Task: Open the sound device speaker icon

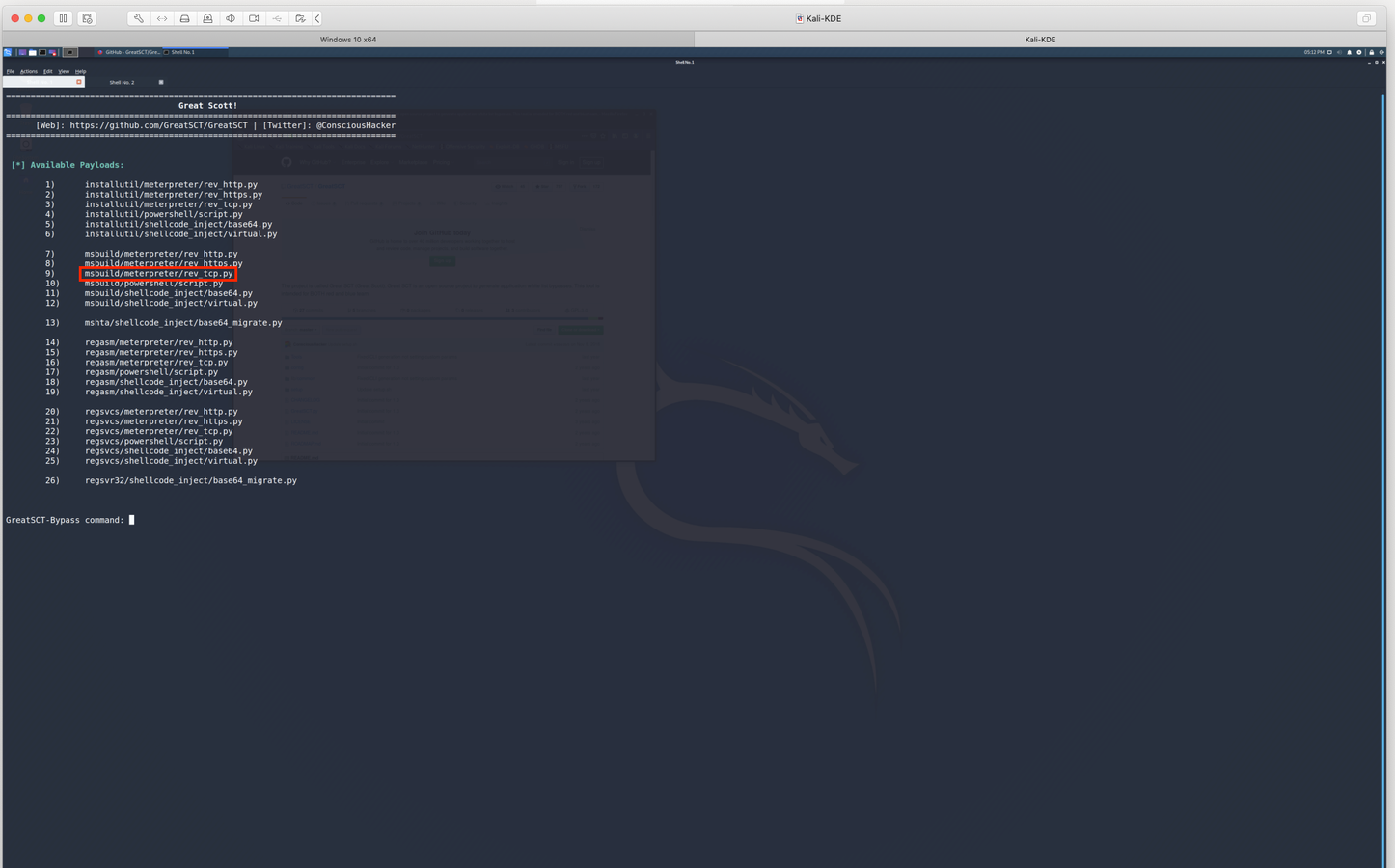Action: (x=231, y=18)
